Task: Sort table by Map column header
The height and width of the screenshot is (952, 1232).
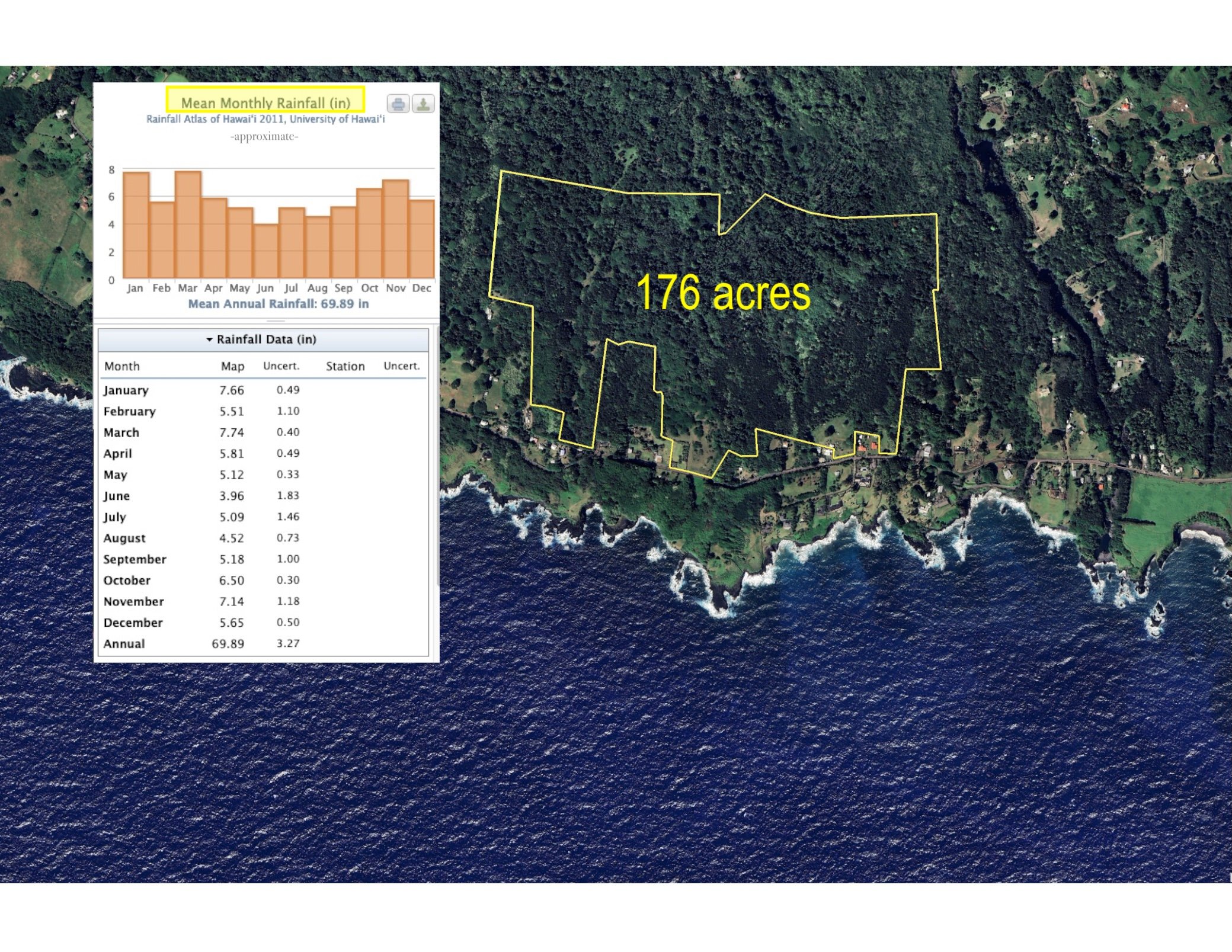Action: pos(232,366)
